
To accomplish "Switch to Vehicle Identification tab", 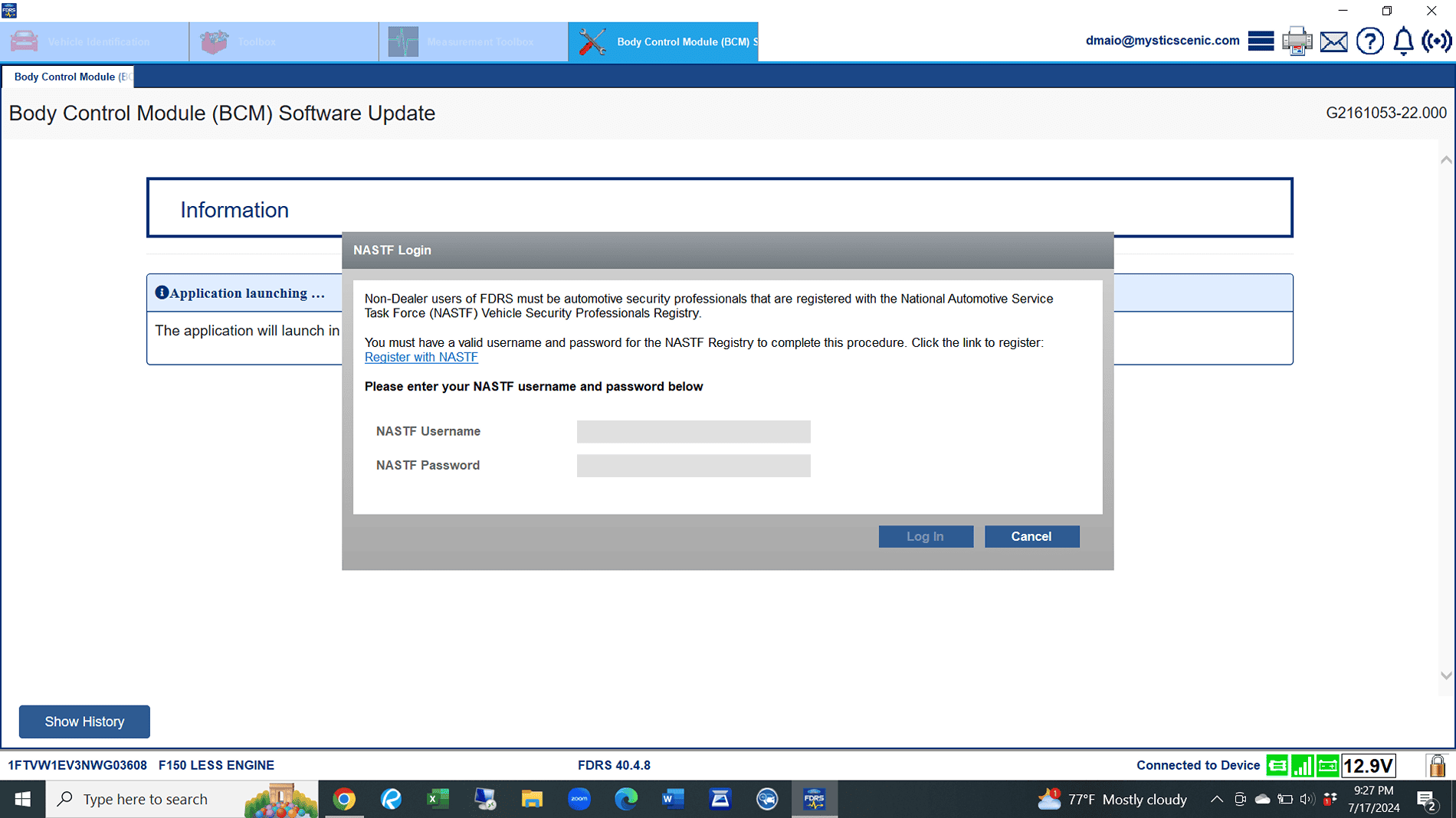I will click(x=94, y=41).
